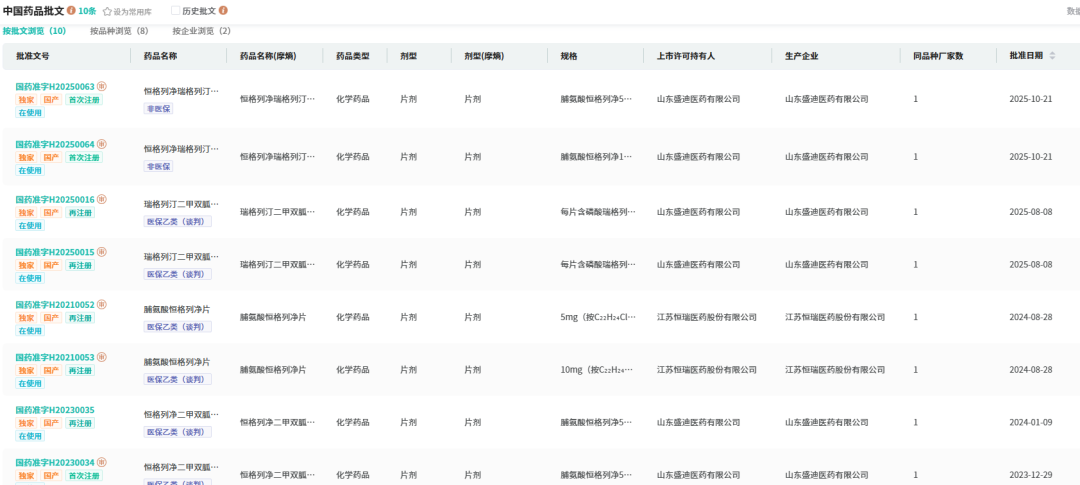Click the star icon for 设为常用库
The image size is (1080, 485).
tap(108, 11)
